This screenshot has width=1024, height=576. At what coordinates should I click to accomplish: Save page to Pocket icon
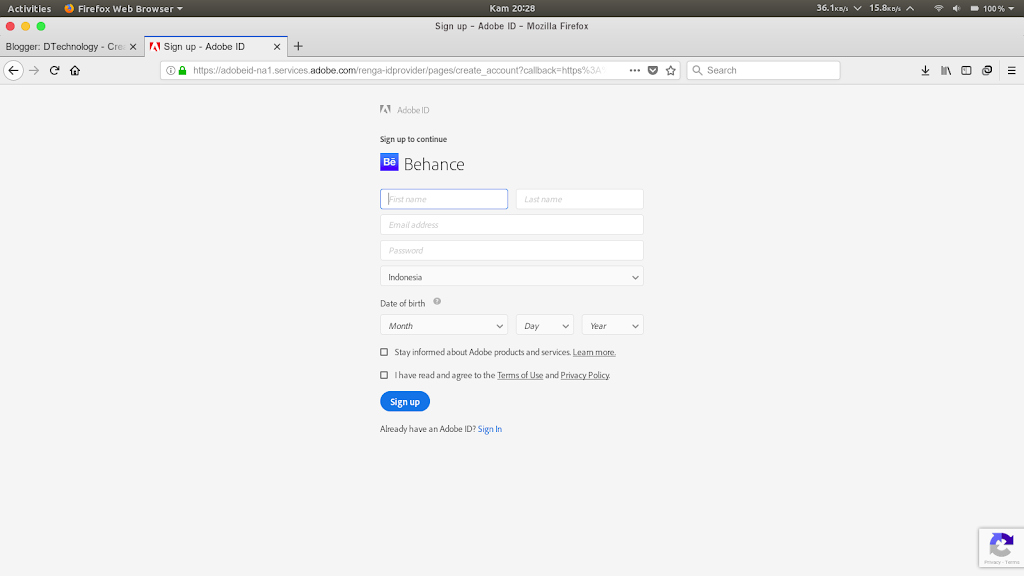click(x=653, y=70)
